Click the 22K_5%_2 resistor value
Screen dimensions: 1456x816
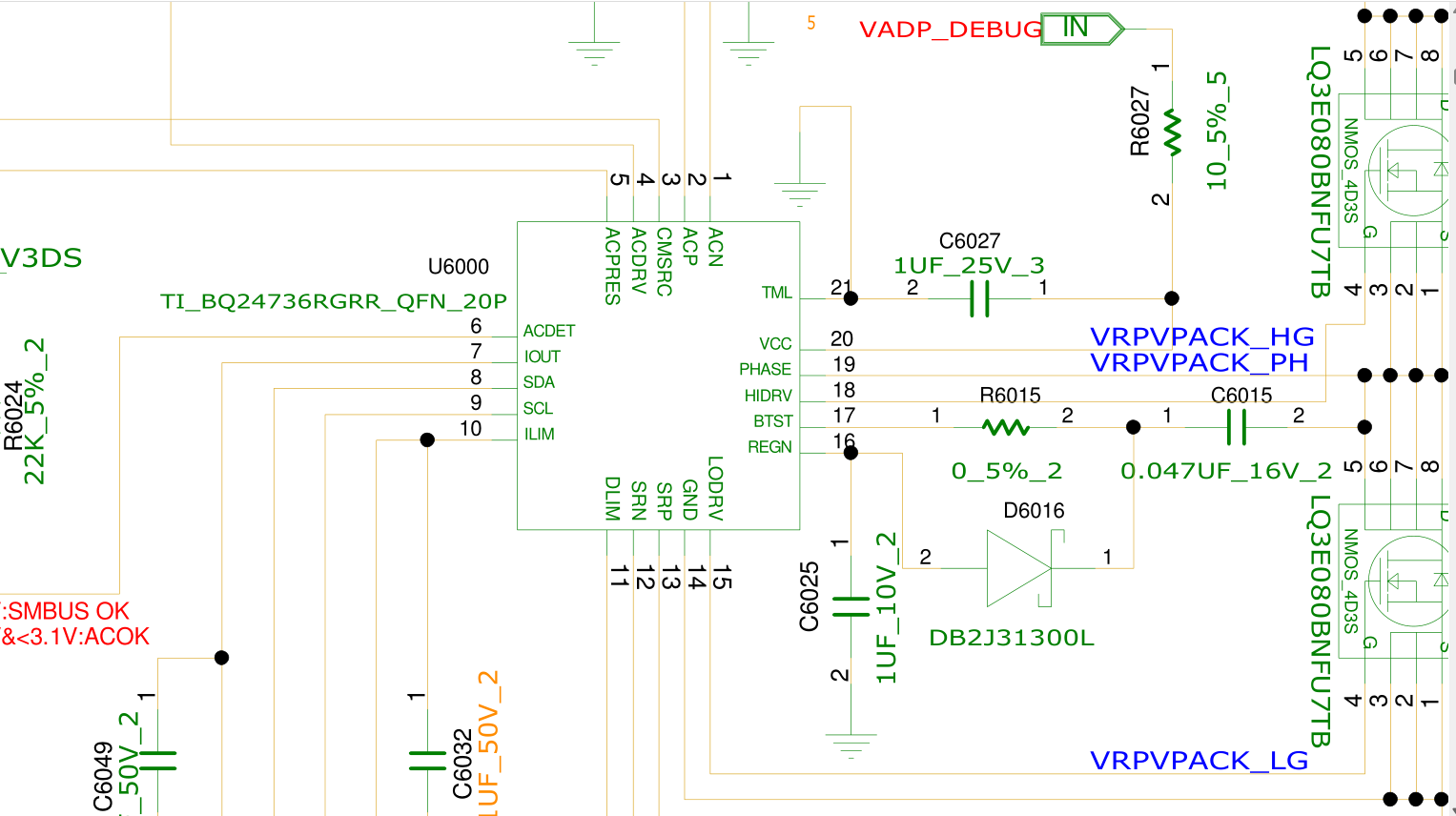[34, 411]
